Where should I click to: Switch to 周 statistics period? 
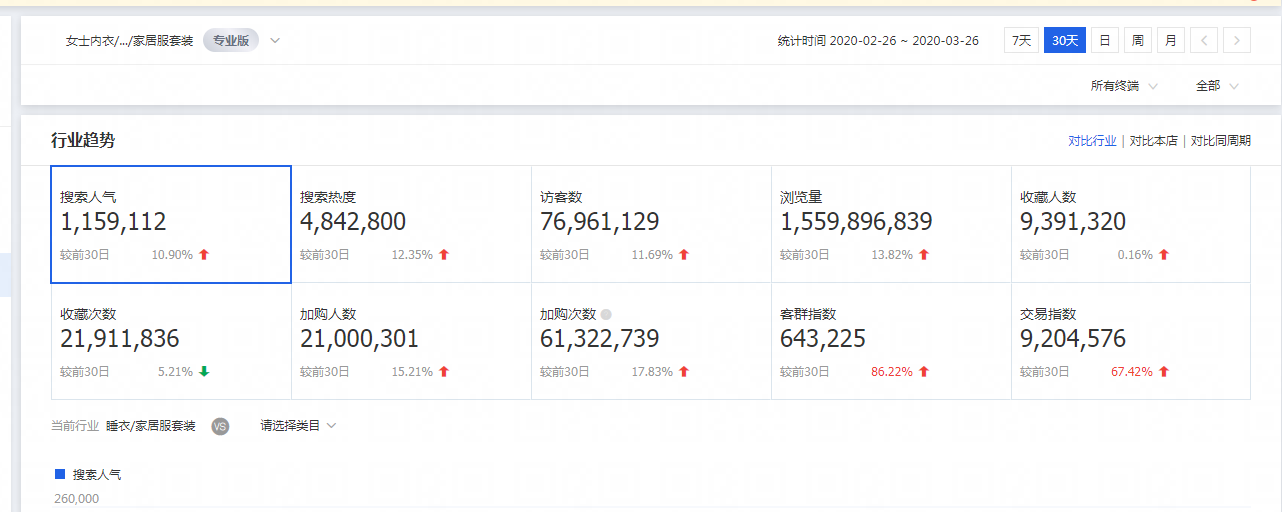click(1137, 41)
